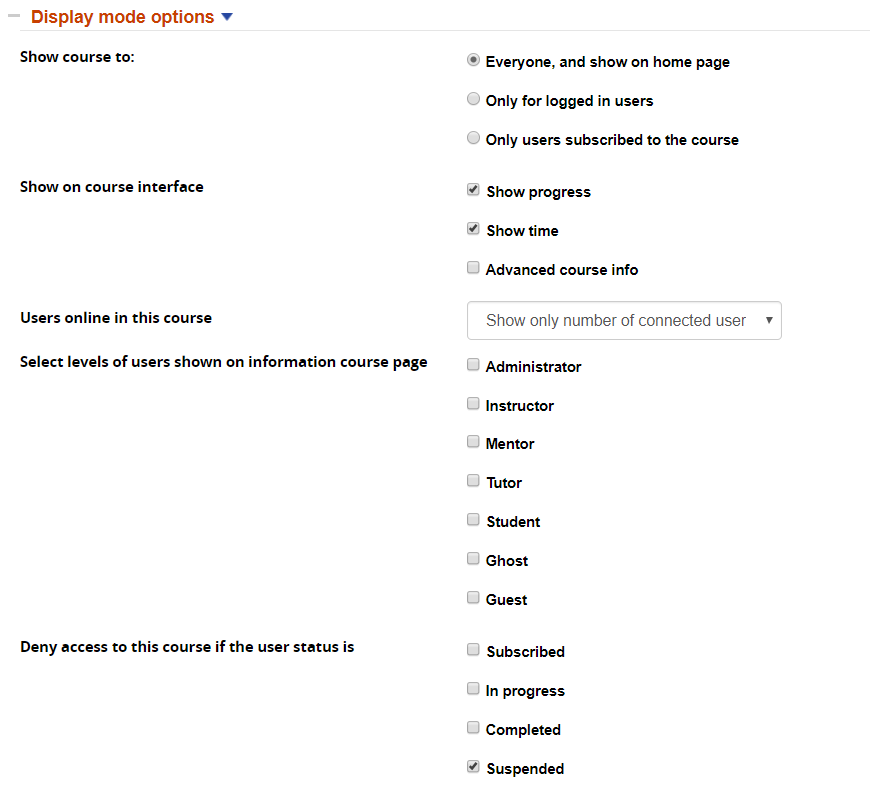The width and height of the screenshot is (870, 798).
Task: Check the Administrator user level
Action: [474, 366]
